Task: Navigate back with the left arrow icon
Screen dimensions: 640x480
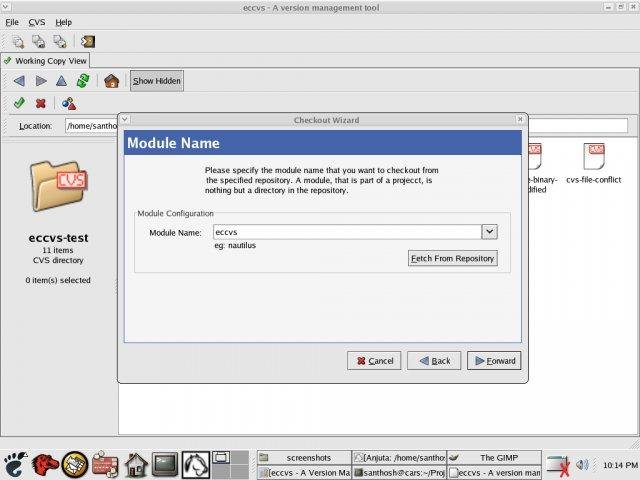Action: coord(19,81)
